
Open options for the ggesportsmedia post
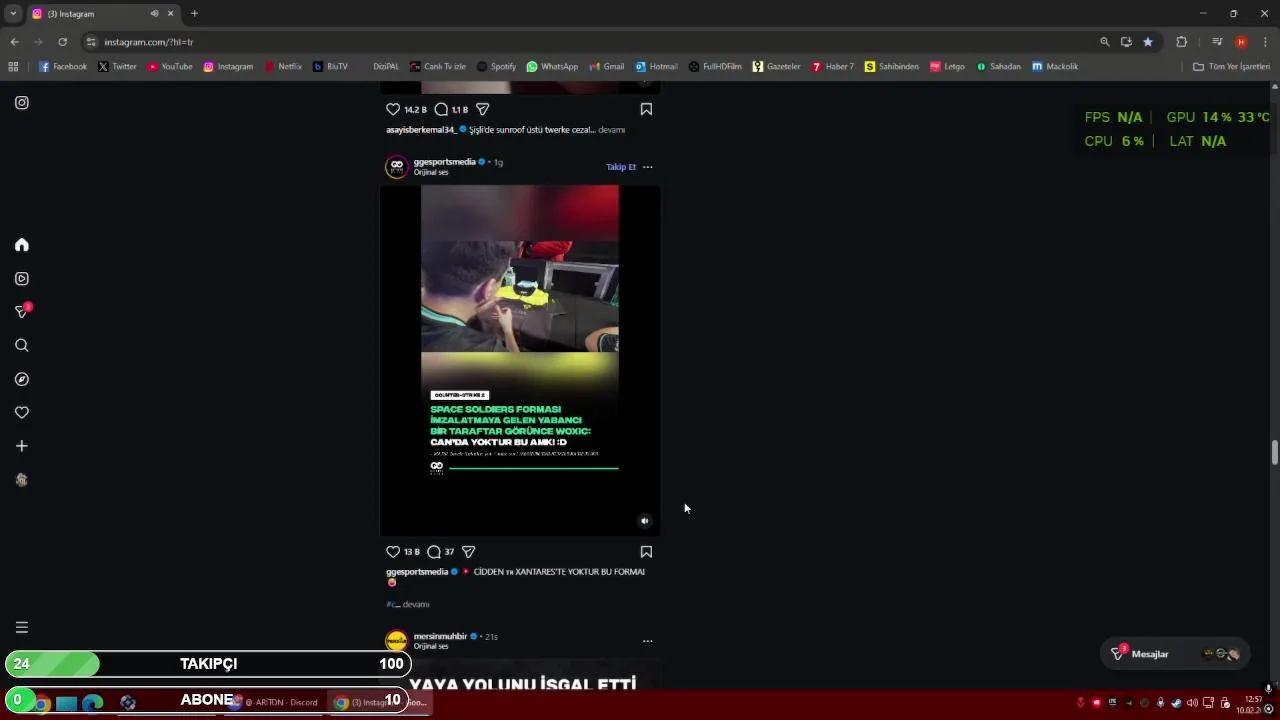[648, 167]
